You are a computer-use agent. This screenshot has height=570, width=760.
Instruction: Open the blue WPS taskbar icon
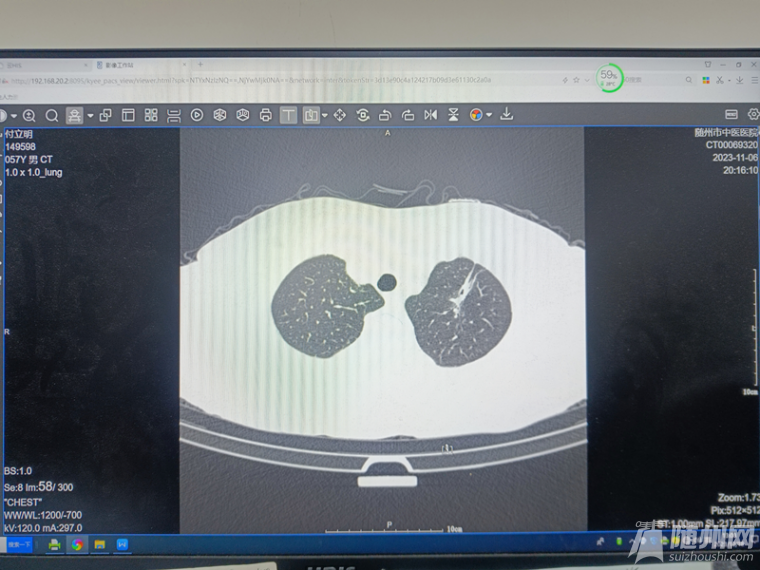[122, 545]
